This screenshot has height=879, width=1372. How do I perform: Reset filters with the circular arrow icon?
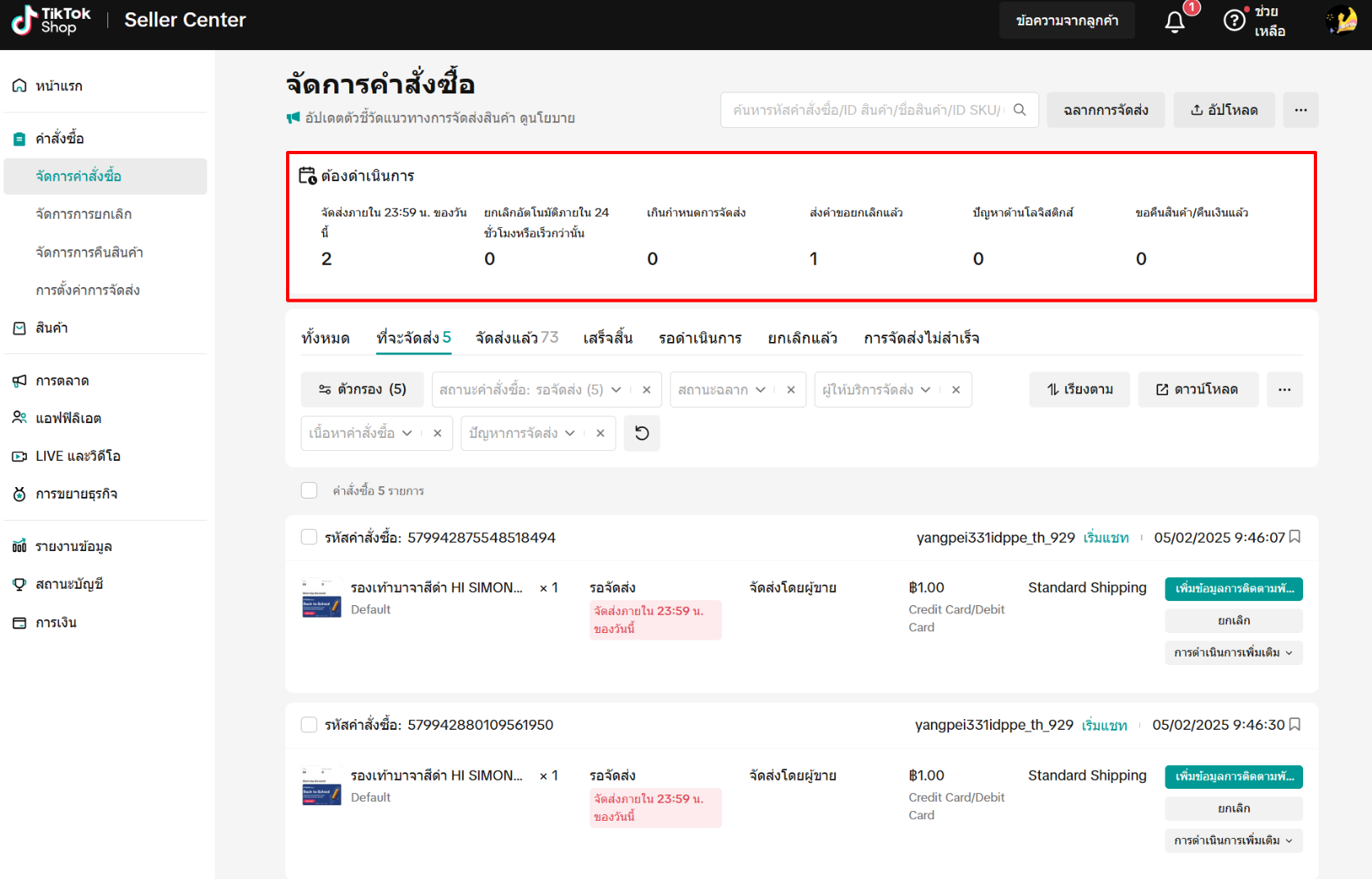642,433
